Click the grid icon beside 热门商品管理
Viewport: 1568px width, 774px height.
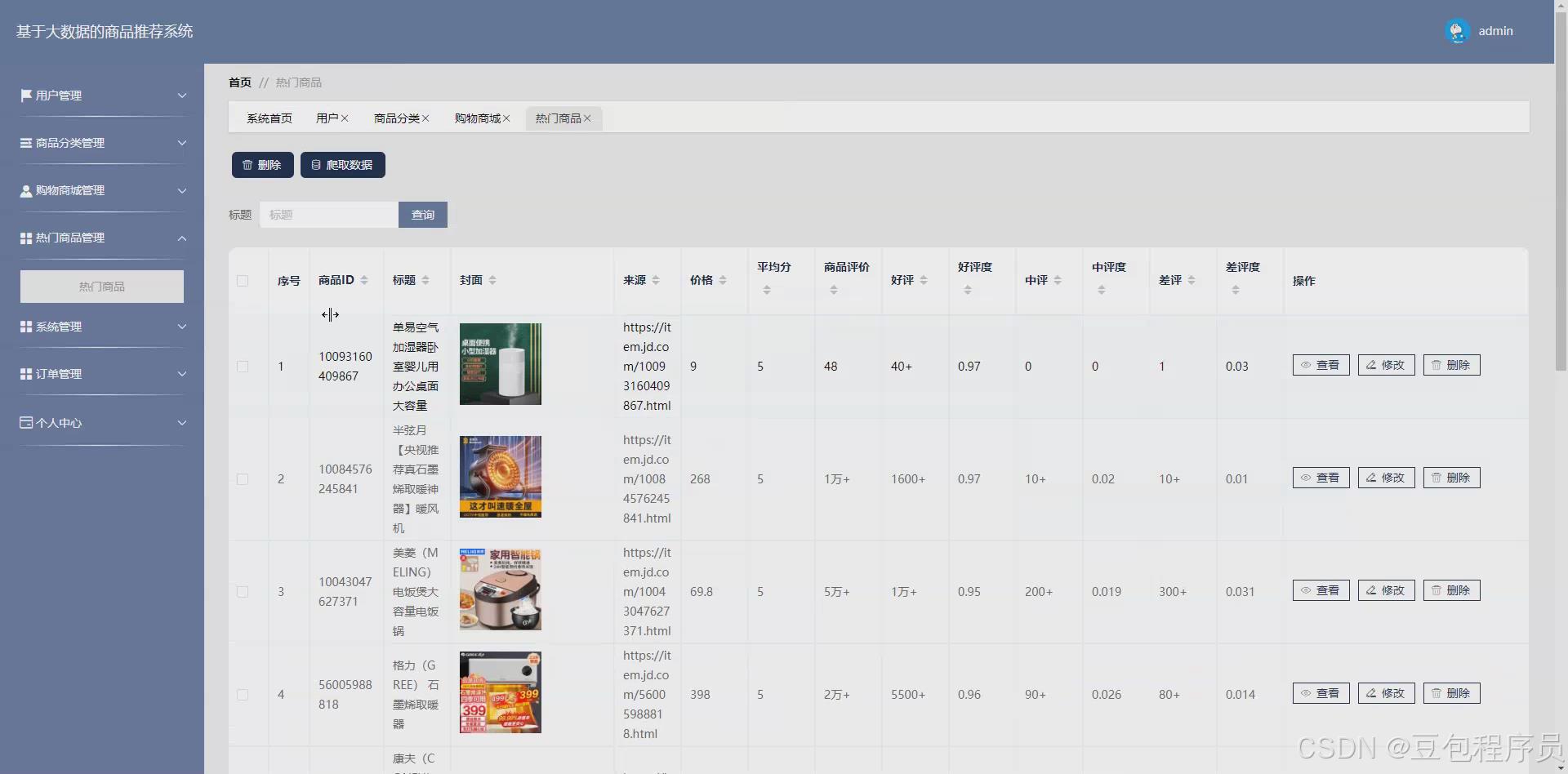(x=26, y=238)
